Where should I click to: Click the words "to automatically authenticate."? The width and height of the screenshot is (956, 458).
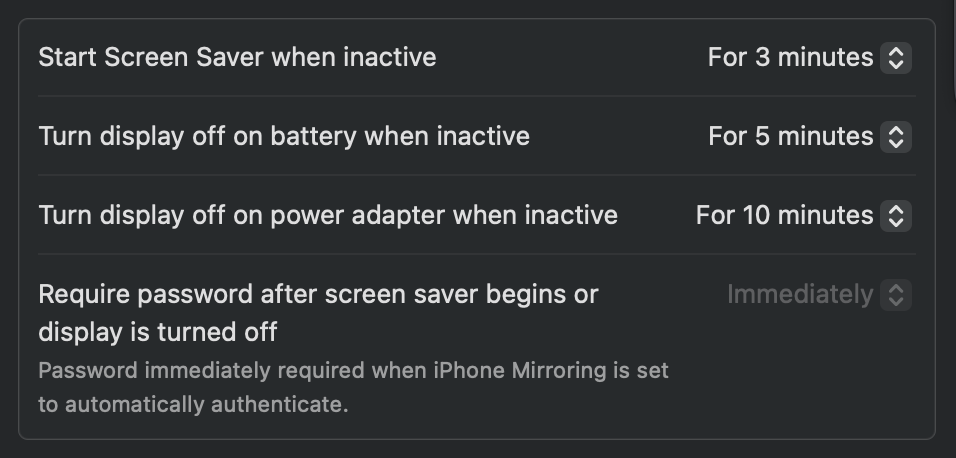point(192,405)
